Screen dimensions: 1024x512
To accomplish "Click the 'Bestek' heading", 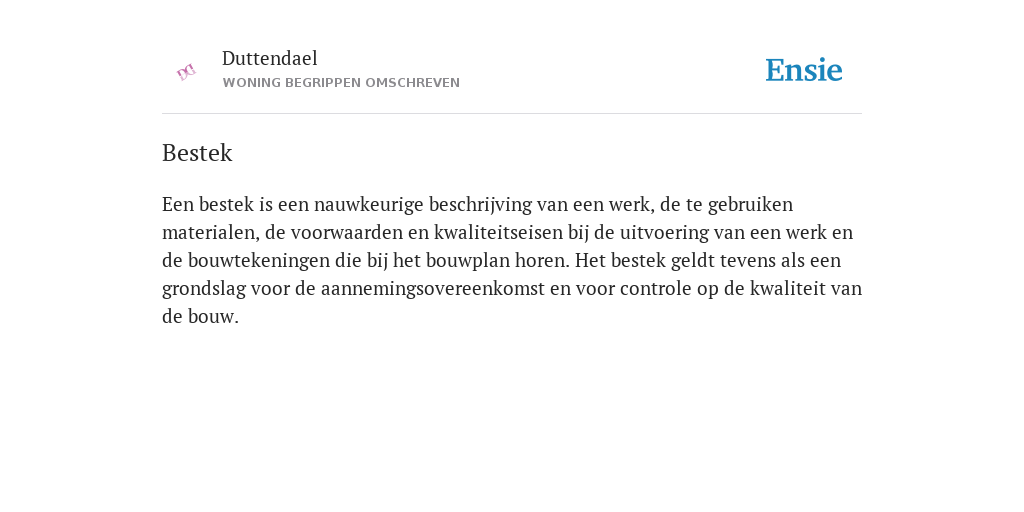I will 197,153.
